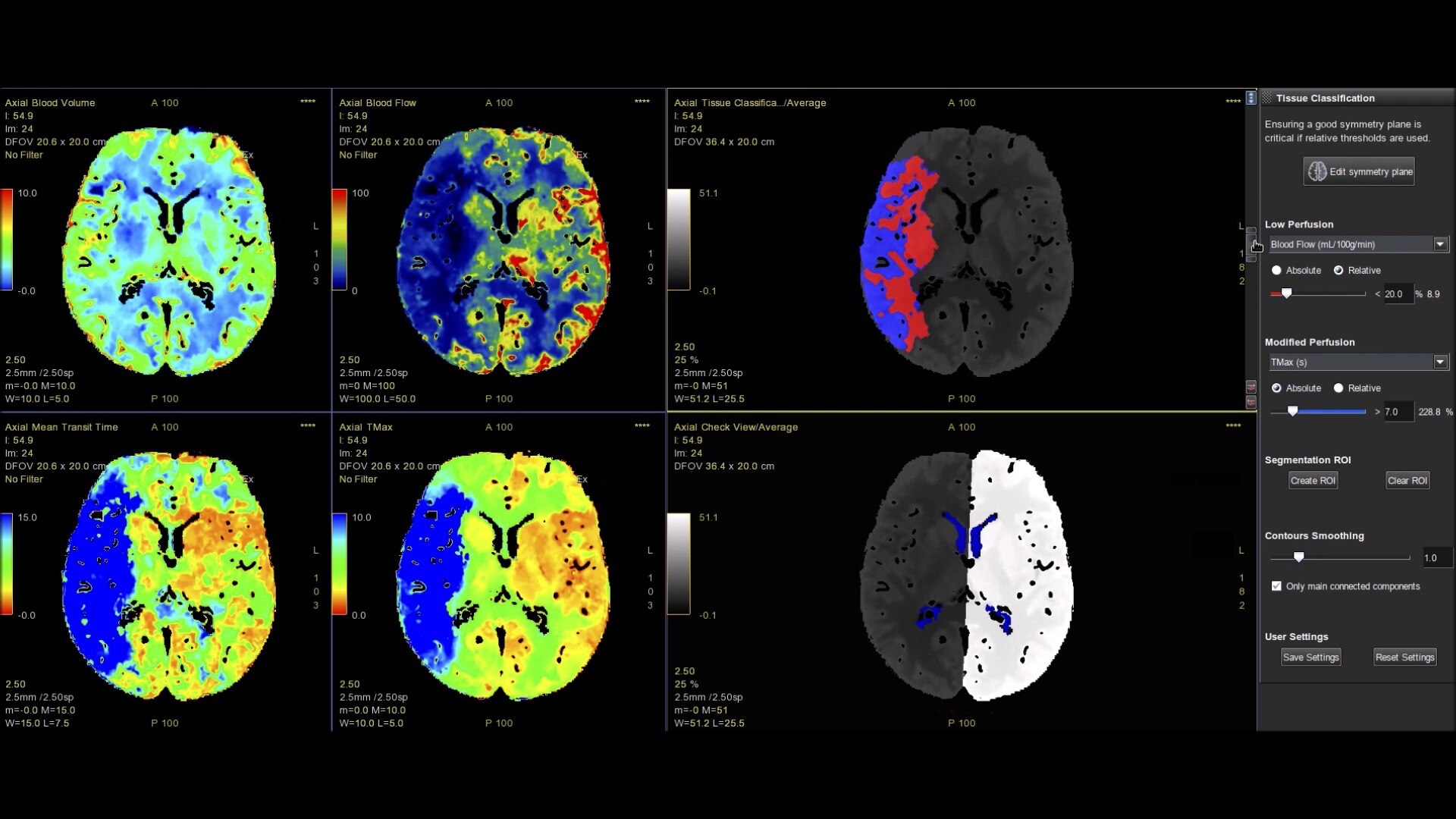The height and width of the screenshot is (819, 1456).
Task: Click the Clear ROI button
Action: click(x=1407, y=481)
